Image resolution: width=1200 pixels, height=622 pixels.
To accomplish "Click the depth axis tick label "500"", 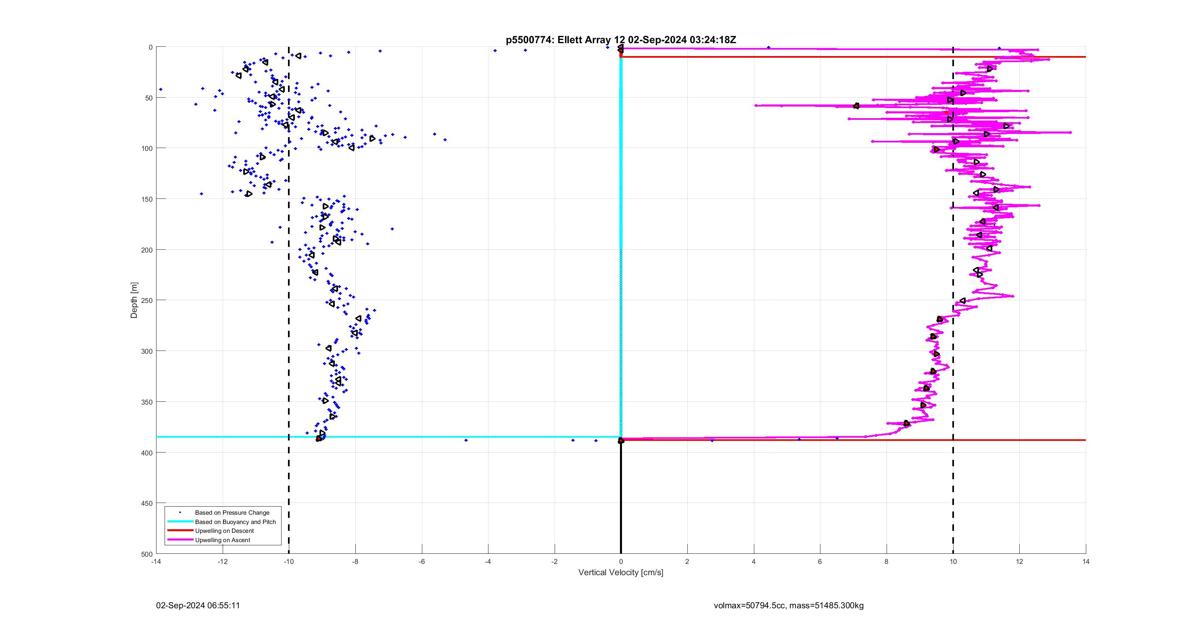I will (145, 553).
